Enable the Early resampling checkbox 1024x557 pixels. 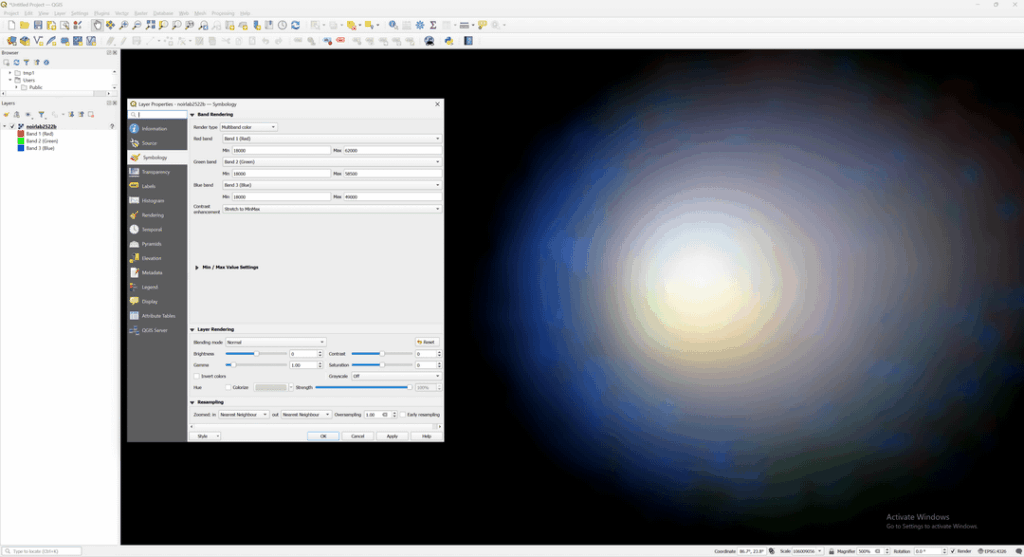point(403,415)
